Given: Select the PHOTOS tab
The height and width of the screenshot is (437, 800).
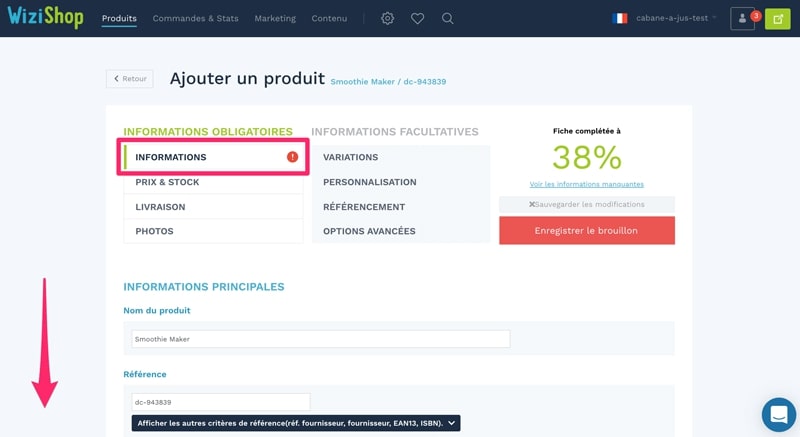Looking at the screenshot, I should coord(213,231).
